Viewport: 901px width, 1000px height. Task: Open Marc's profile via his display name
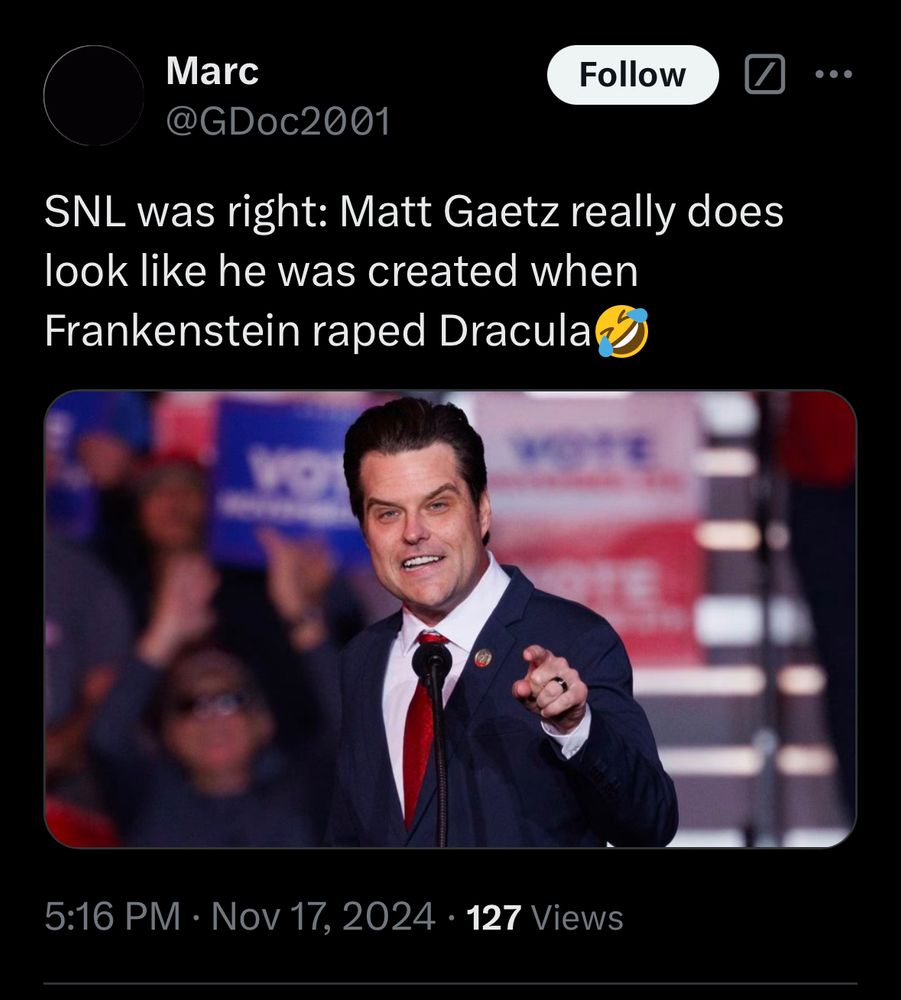click(210, 71)
